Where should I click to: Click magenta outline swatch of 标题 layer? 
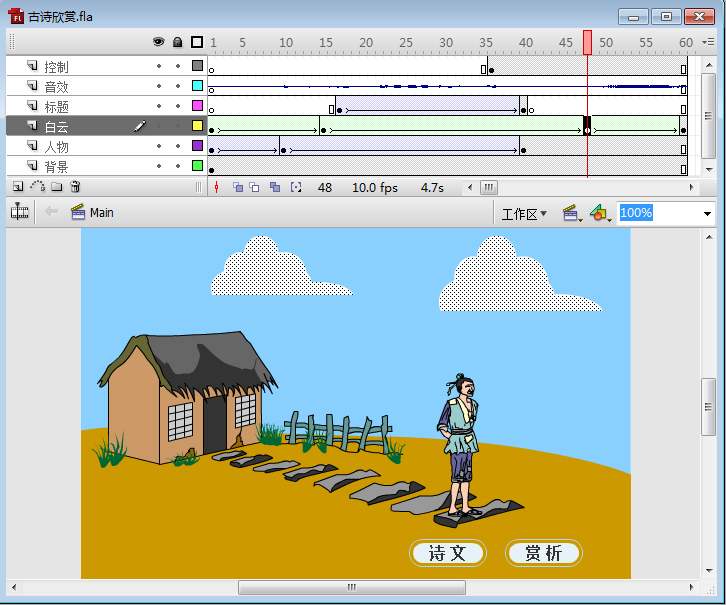pyautogui.click(x=197, y=106)
